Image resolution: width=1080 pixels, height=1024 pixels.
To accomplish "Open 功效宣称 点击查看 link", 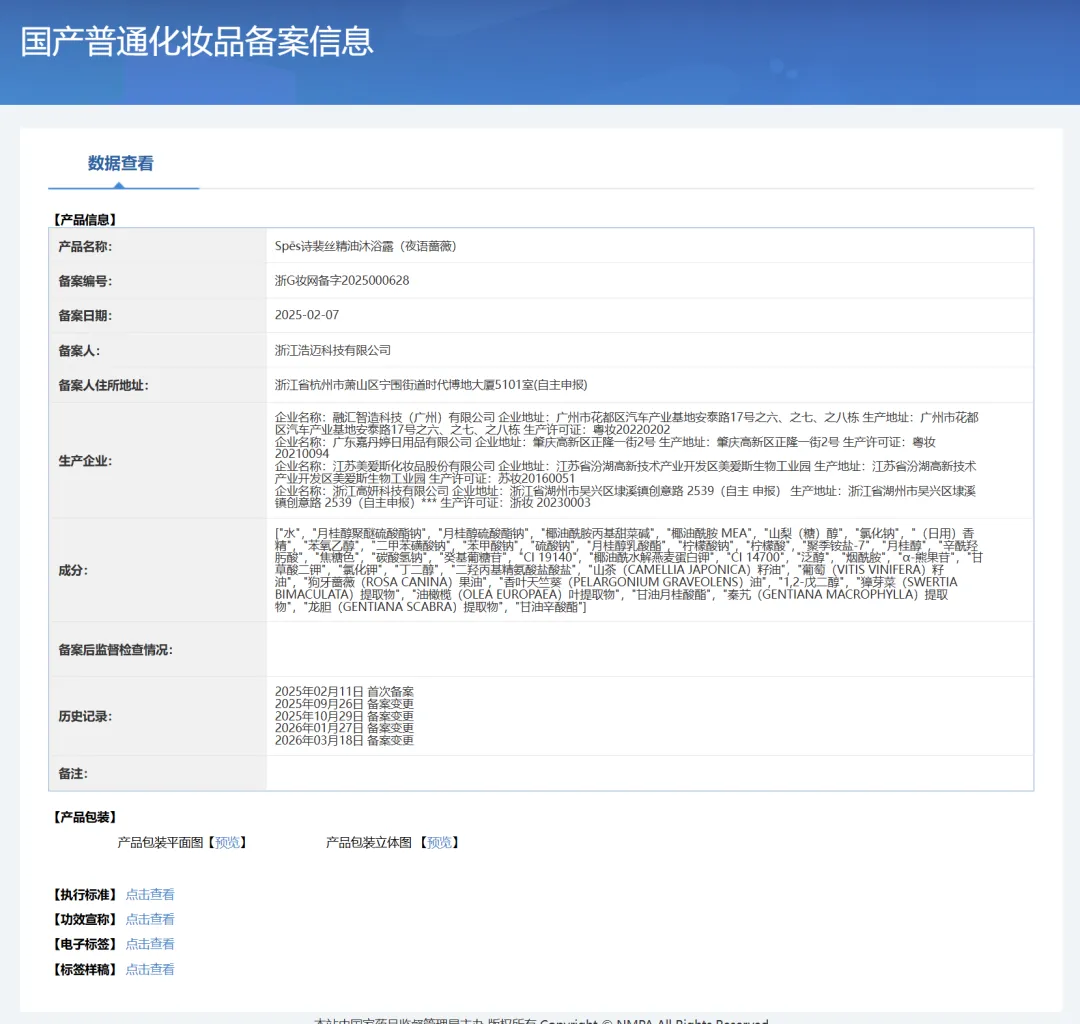I will click(149, 919).
